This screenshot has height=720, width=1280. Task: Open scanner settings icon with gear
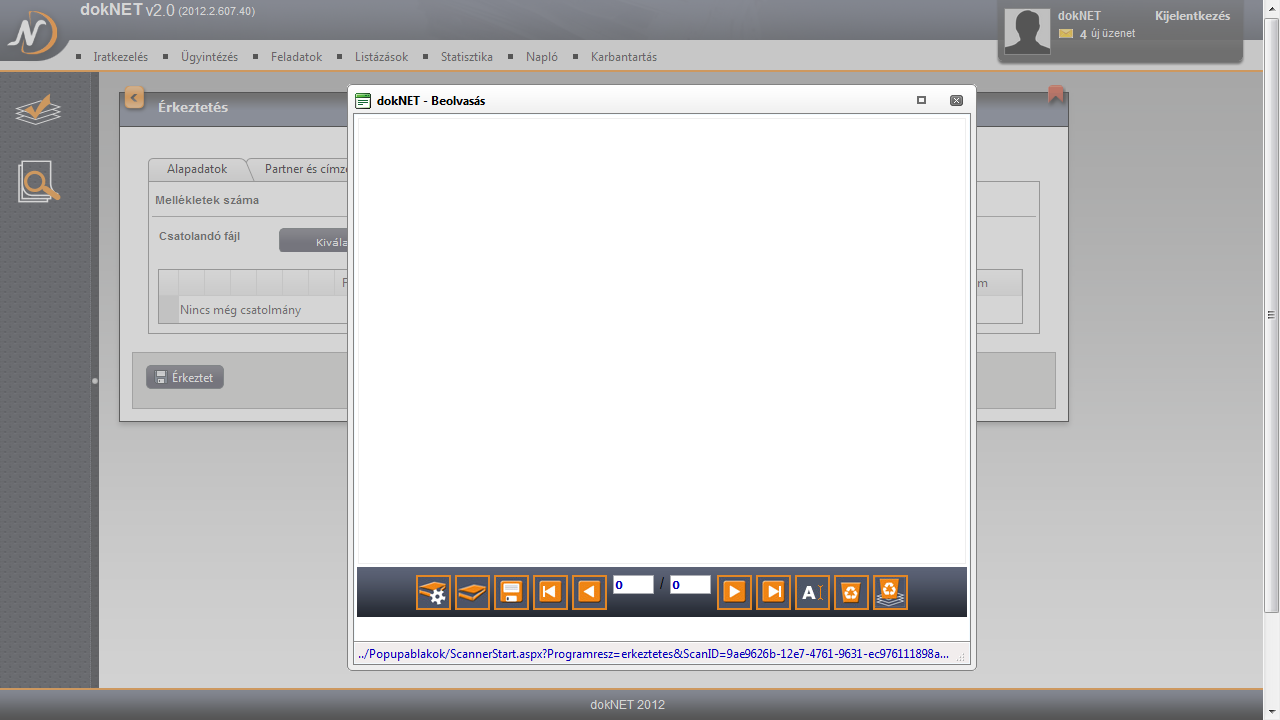pos(433,592)
